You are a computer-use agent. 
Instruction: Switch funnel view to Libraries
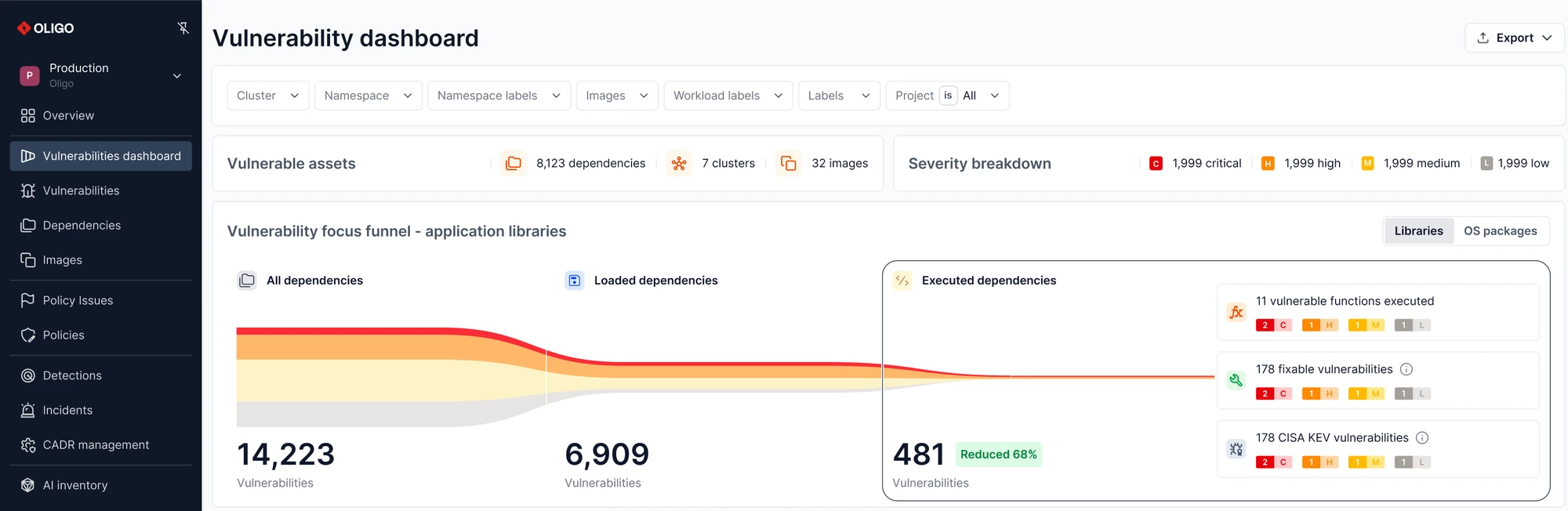(1418, 230)
